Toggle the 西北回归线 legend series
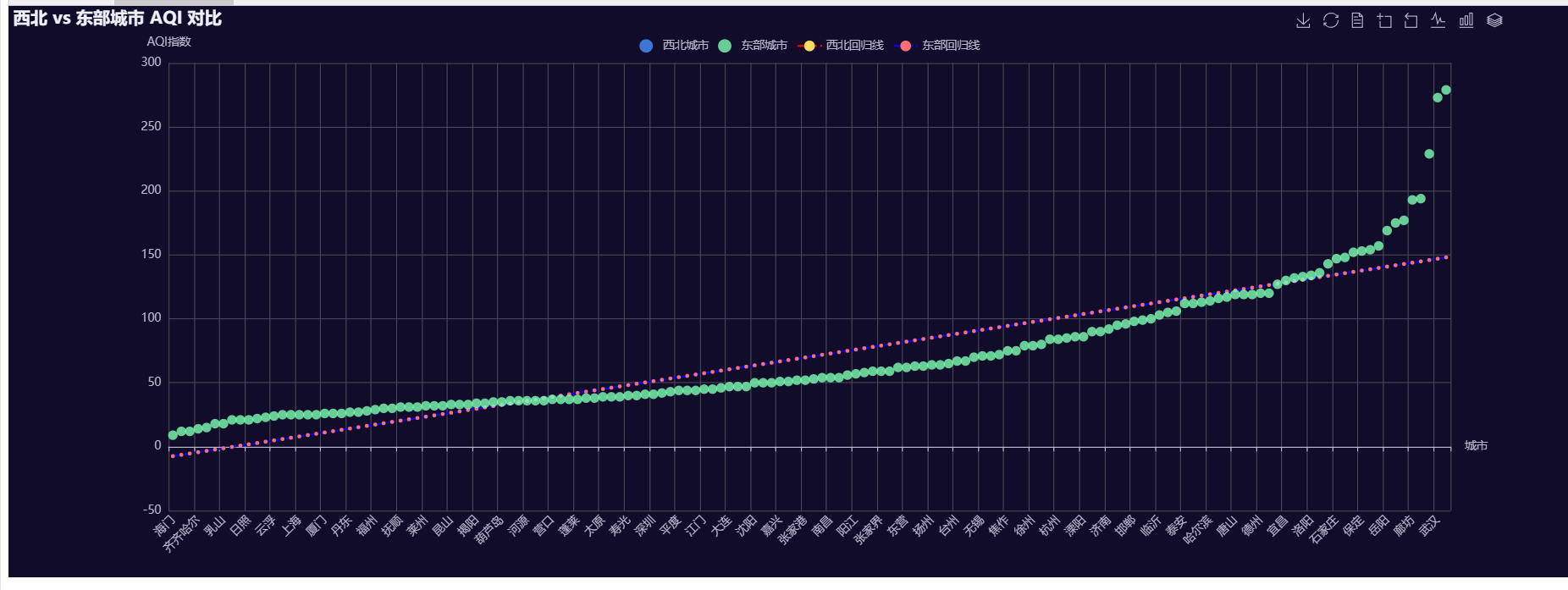The width and height of the screenshot is (1568, 590). pos(840,46)
